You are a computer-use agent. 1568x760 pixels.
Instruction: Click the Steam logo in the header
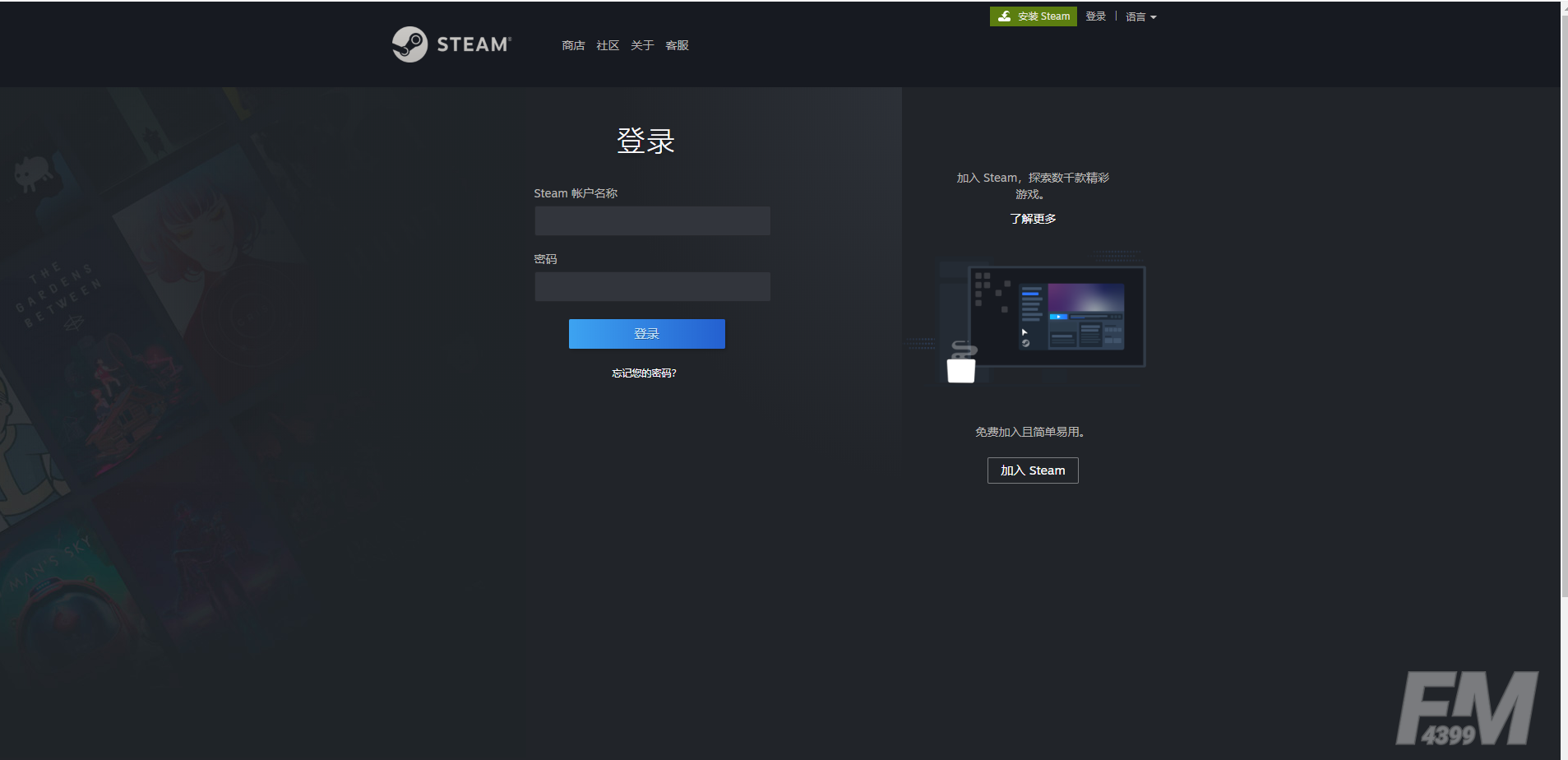451,44
